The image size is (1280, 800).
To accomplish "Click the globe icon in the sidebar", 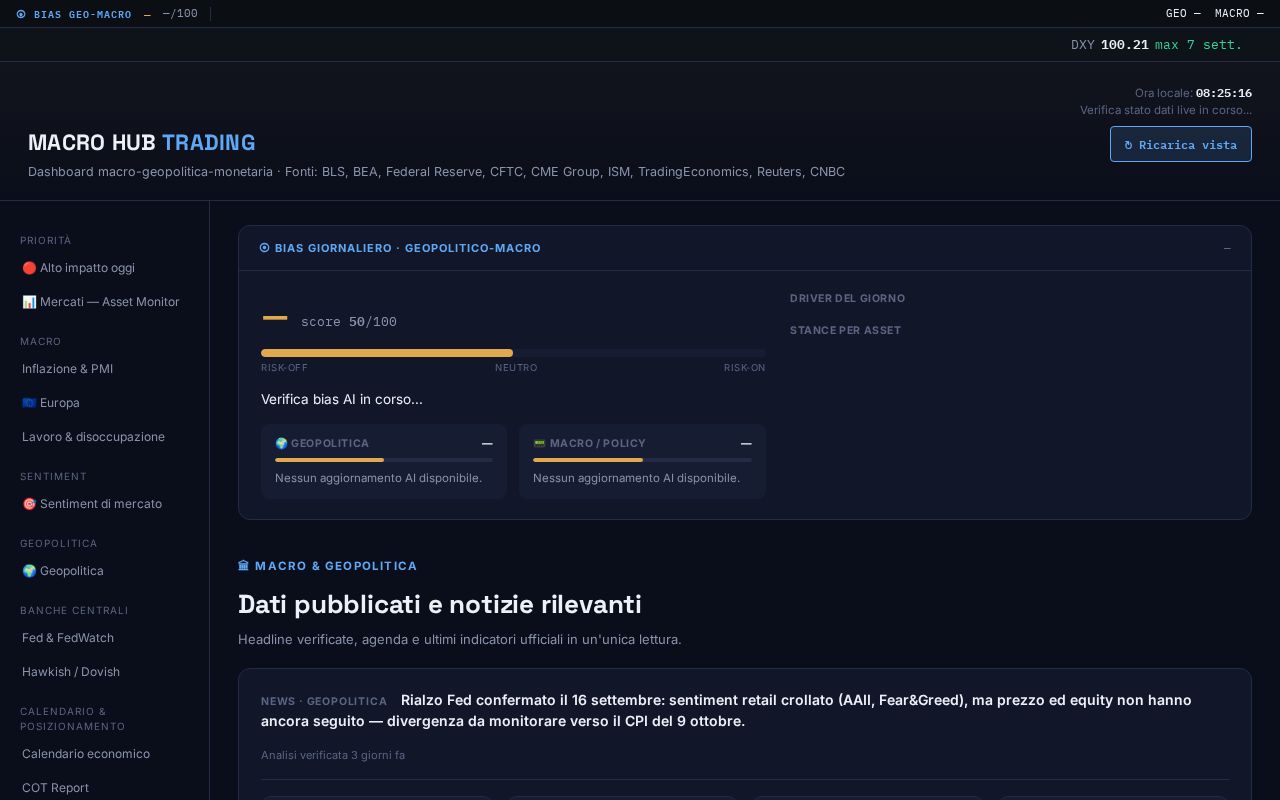I will pos(29,571).
